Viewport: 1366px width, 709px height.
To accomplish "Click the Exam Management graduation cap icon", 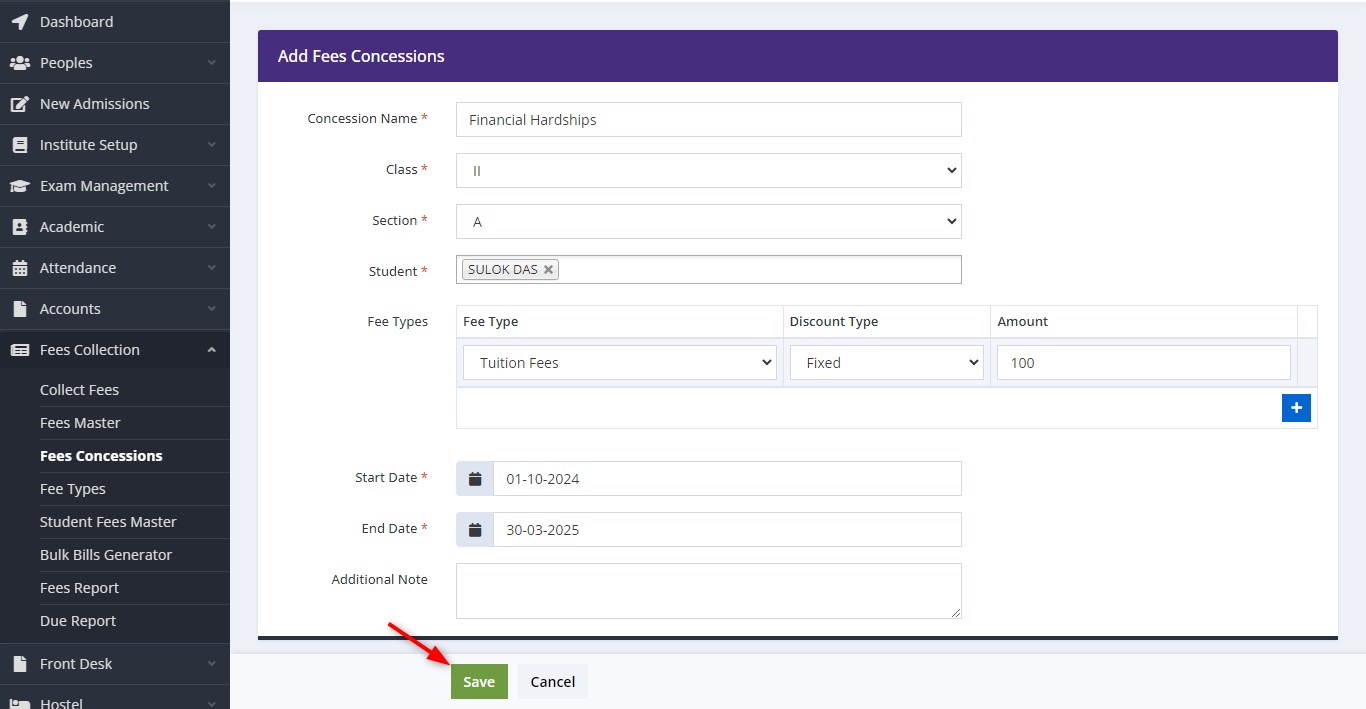I will (19, 186).
